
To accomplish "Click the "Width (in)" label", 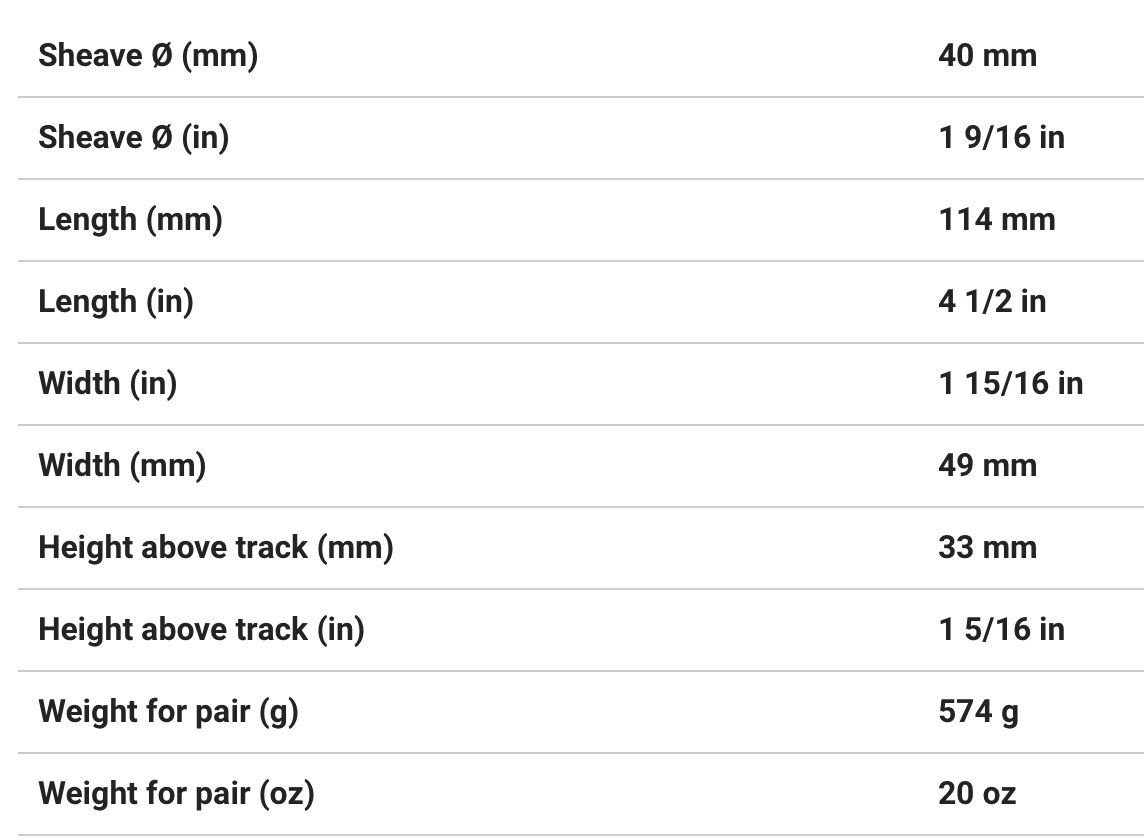I will click(x=107, y=384).
